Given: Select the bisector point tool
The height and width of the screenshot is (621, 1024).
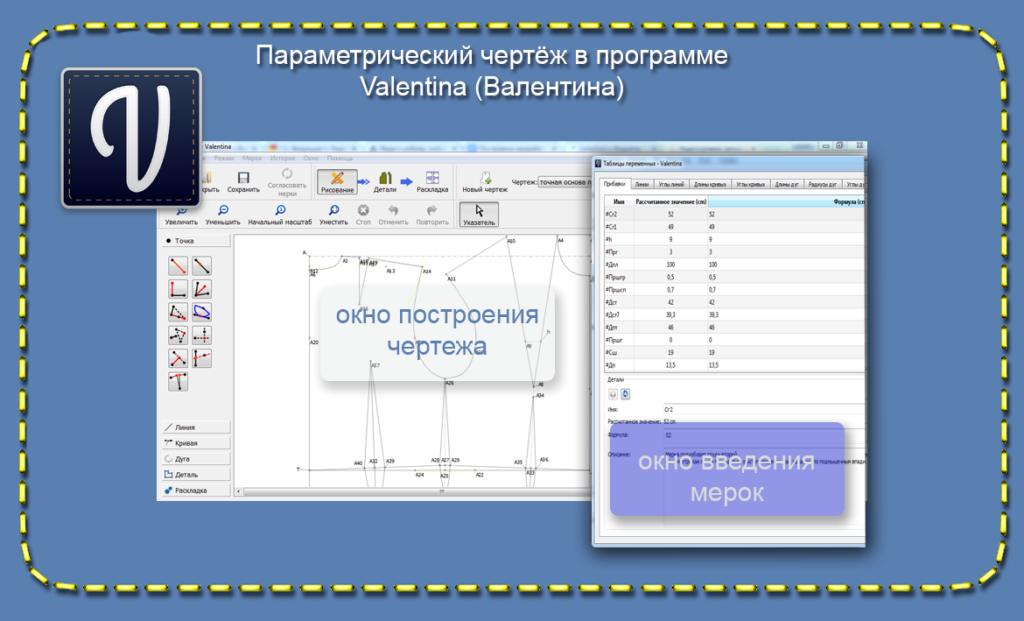Looking at the screenshot, I should point(202,289).
